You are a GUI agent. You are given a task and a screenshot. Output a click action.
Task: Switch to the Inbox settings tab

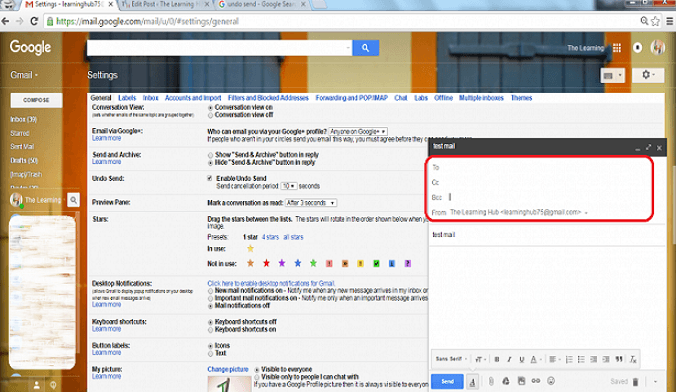150,98
